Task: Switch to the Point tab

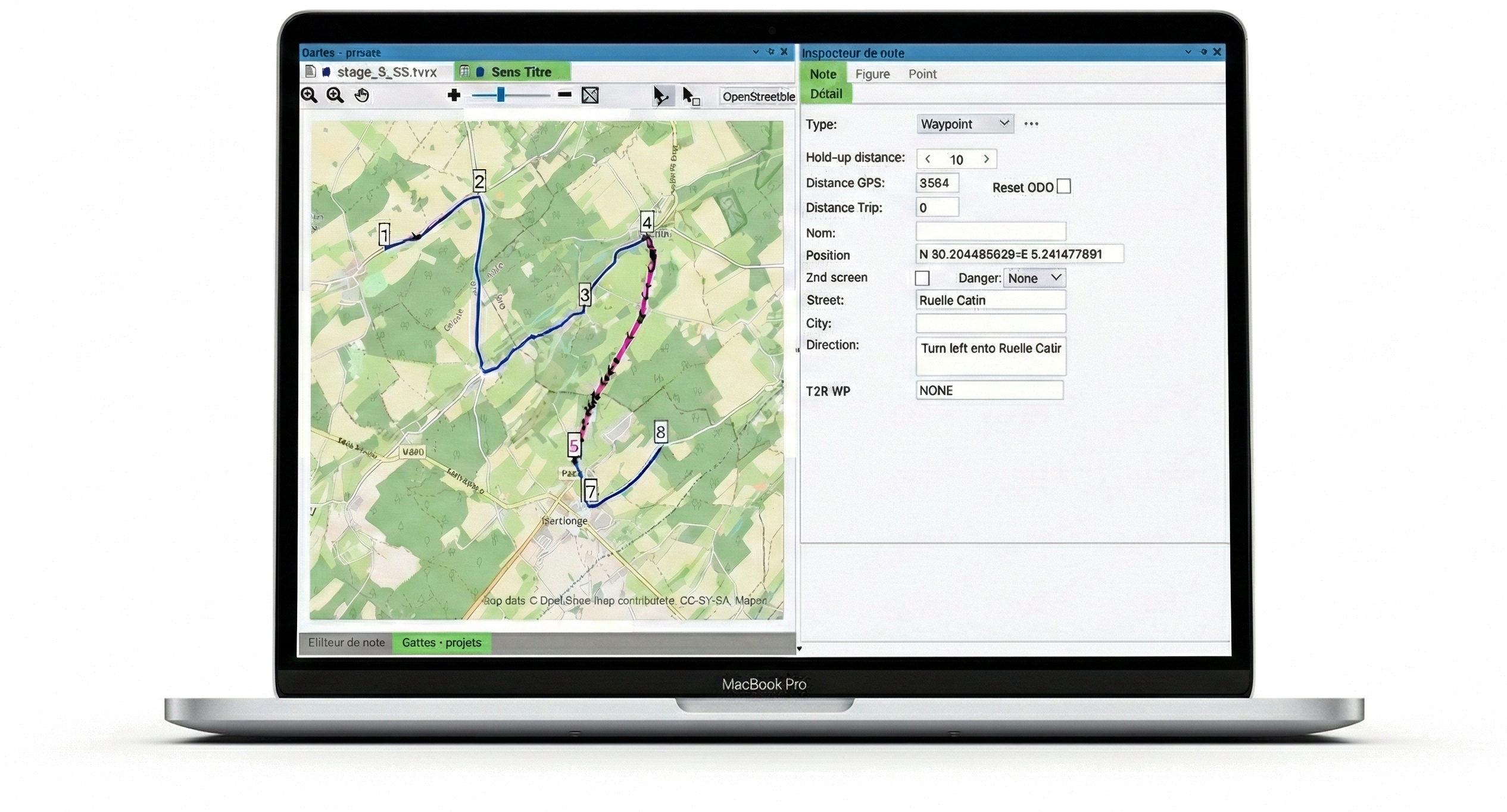Action: tap(922, 74)
